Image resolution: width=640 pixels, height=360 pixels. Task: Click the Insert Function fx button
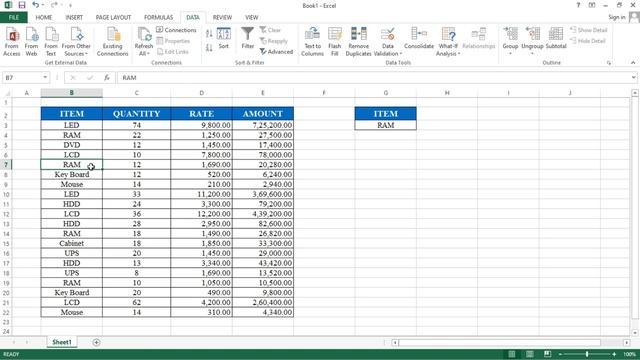[x=107, y=78]
